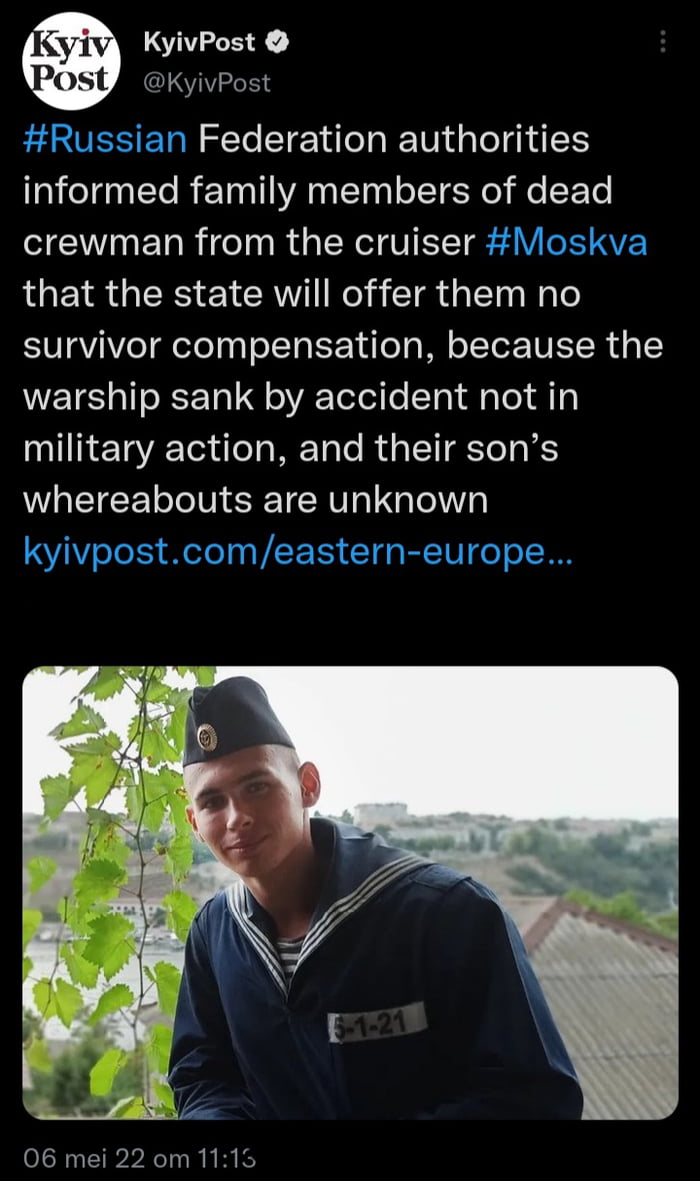Viewport: 700px width, 1181px height.
Task: Tap the phrase "whereabouts are unknown"
Action: [255, 500]
